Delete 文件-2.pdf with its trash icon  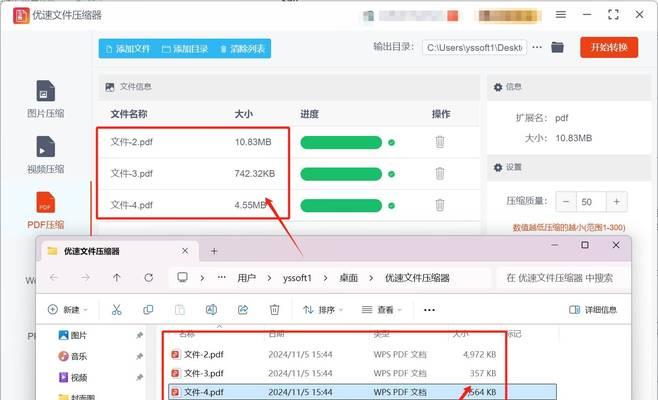pyautogui.click(x=439, y=142)
